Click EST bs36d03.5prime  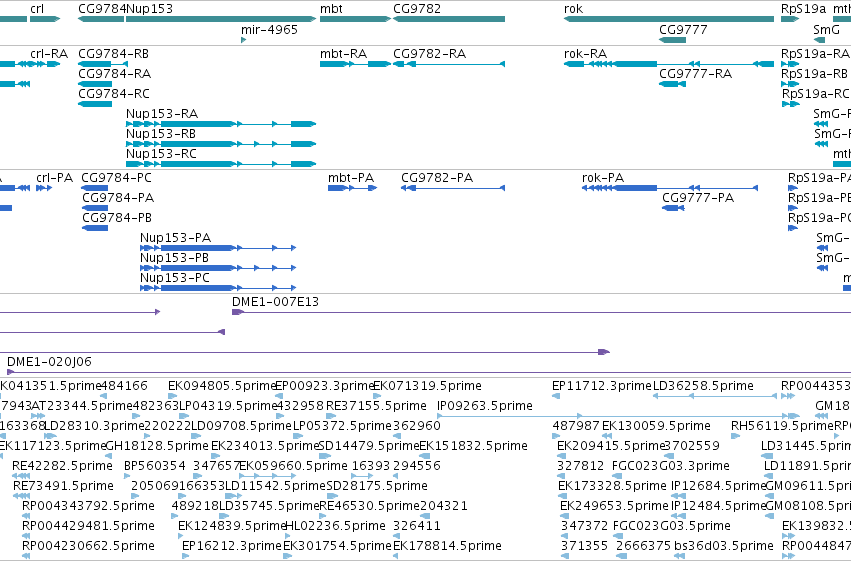723,546
